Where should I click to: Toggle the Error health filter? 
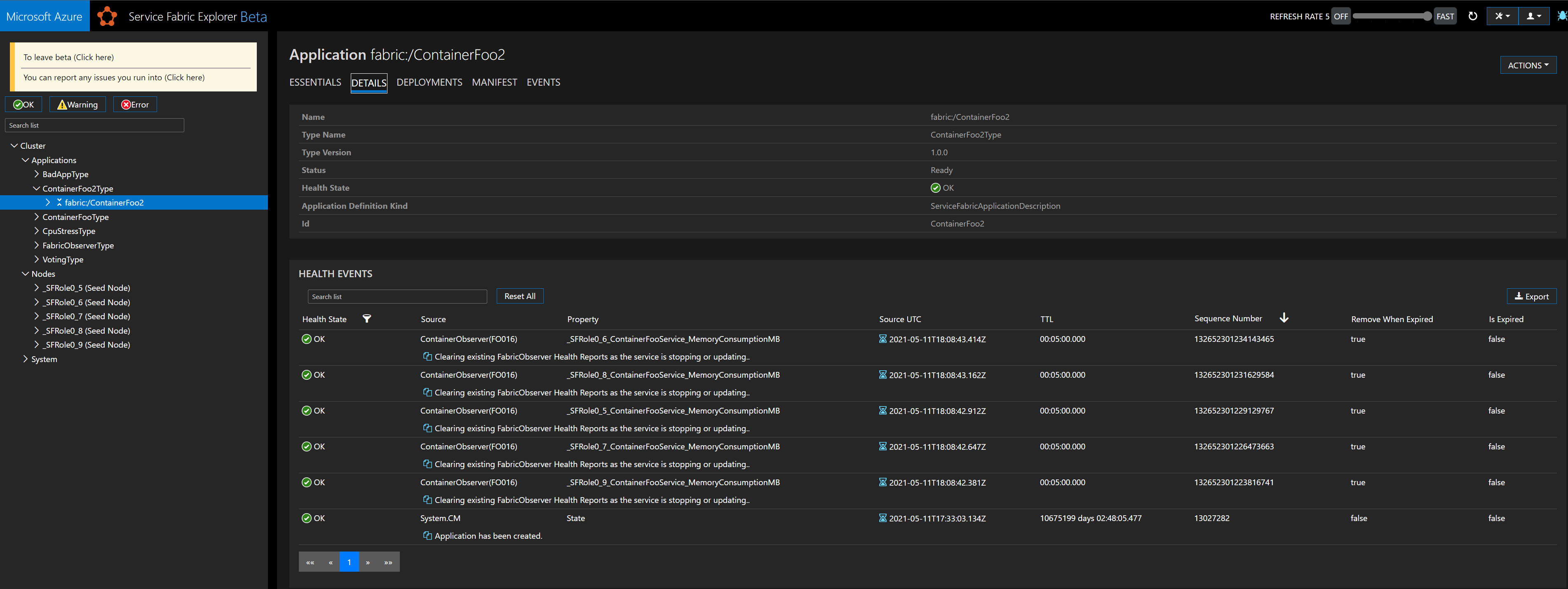pos(134,105)
